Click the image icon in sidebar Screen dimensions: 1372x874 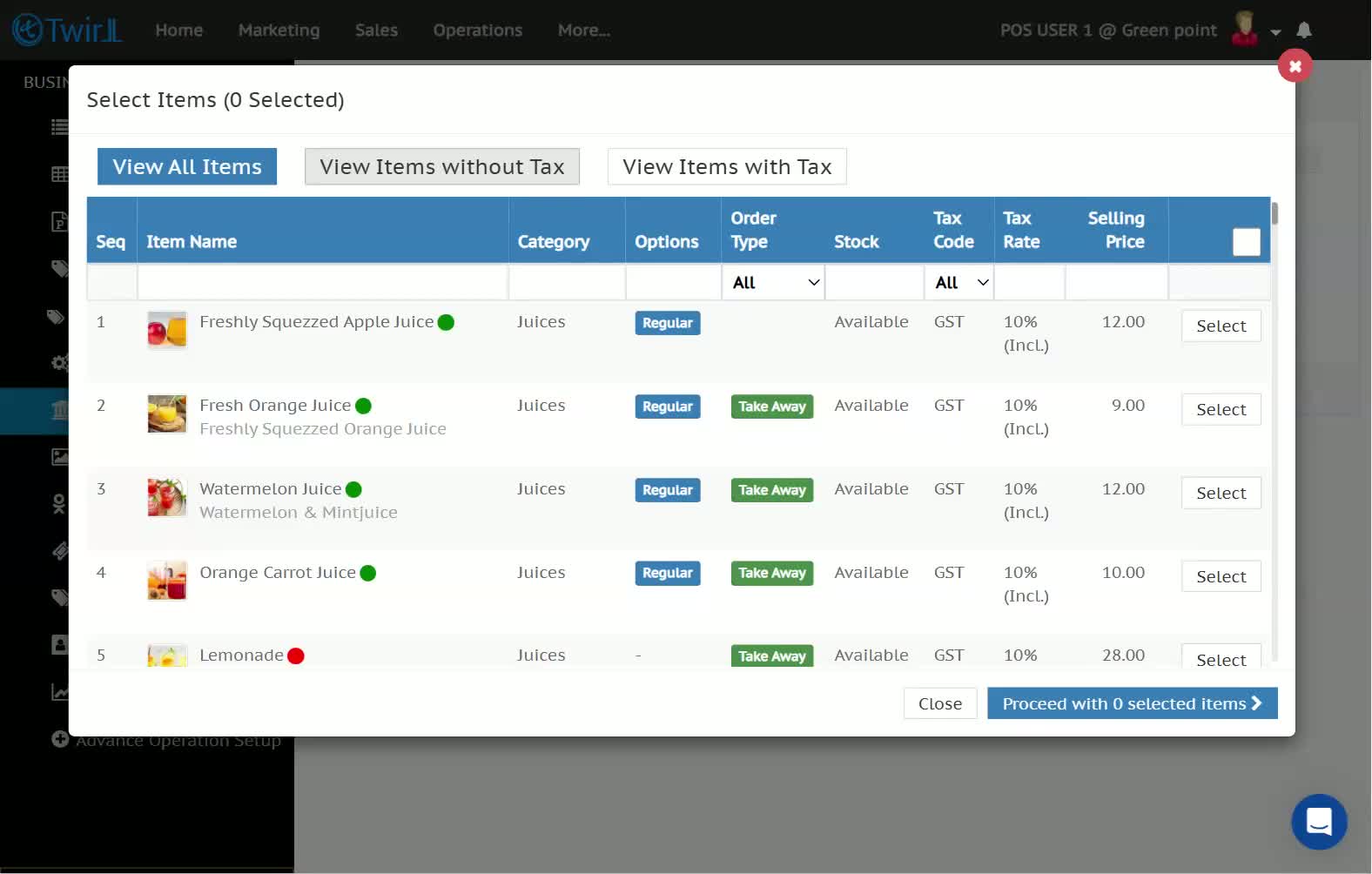[x=60, y=456]
